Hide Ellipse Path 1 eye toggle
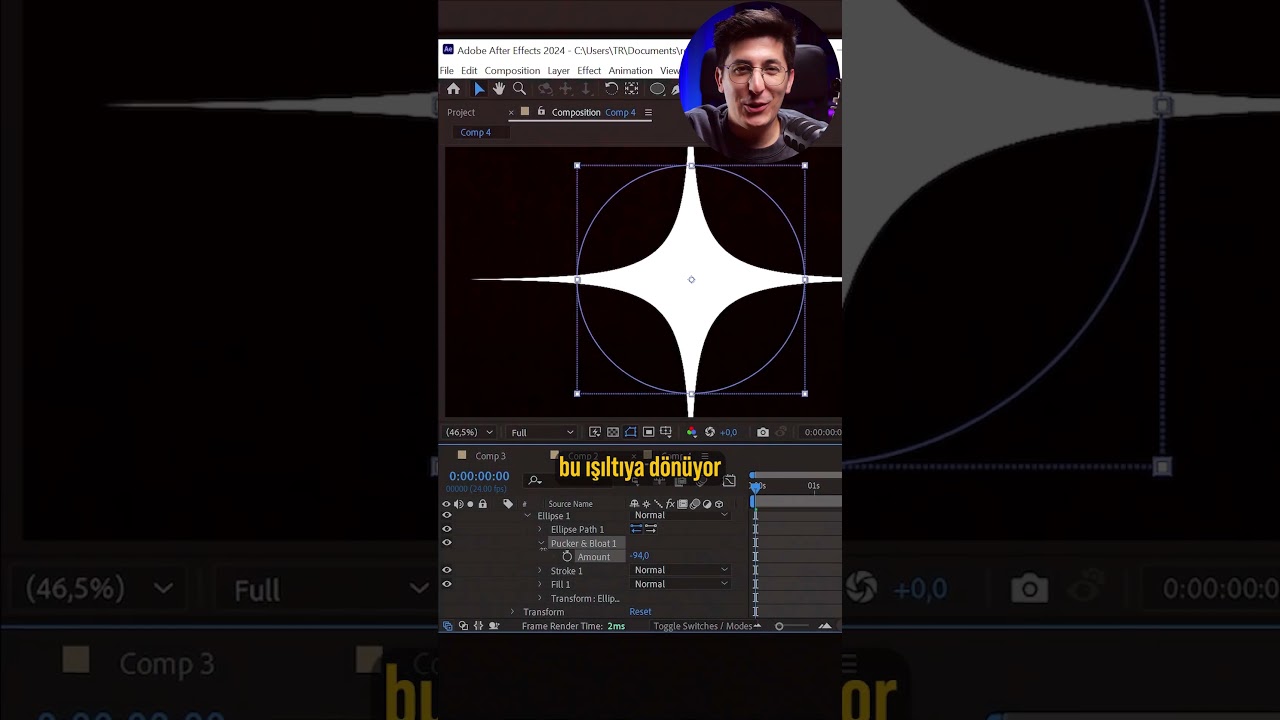 447,529
